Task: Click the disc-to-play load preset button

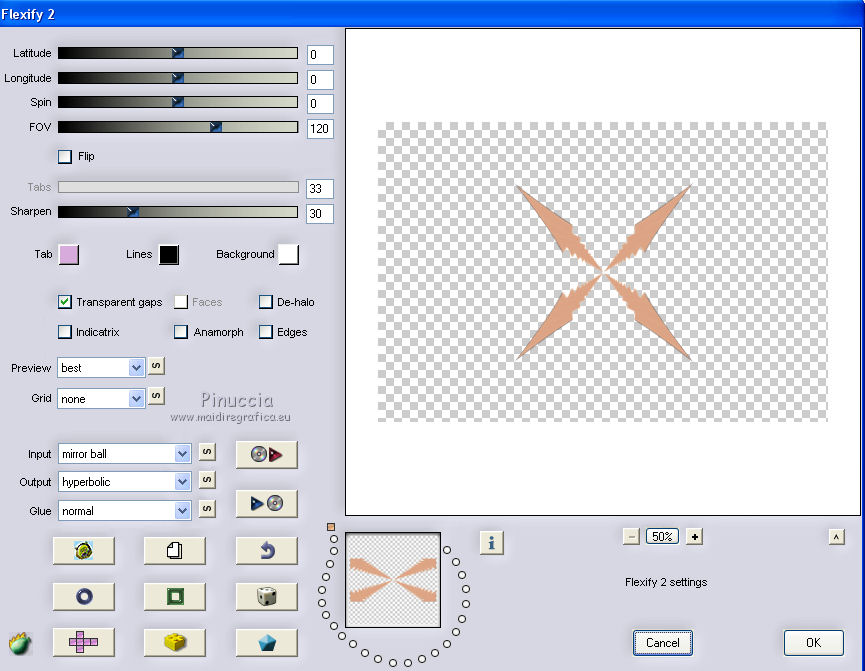Action: 266,454
